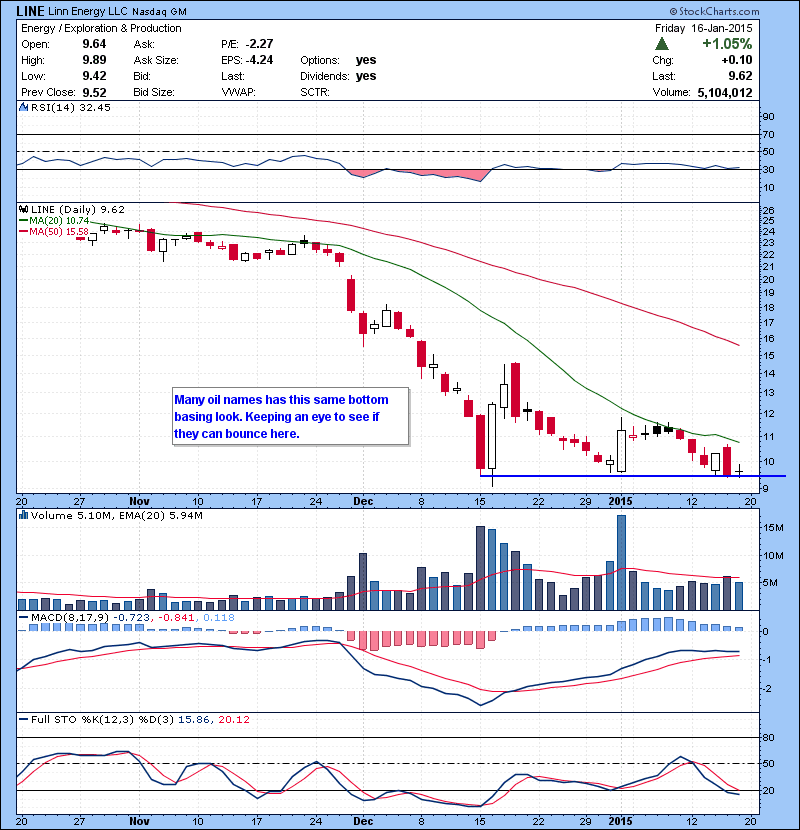The width and height of the screenshot is (800, 830).
Task: Select the LINE ticker symbol in the header
Action: [30, 11]
